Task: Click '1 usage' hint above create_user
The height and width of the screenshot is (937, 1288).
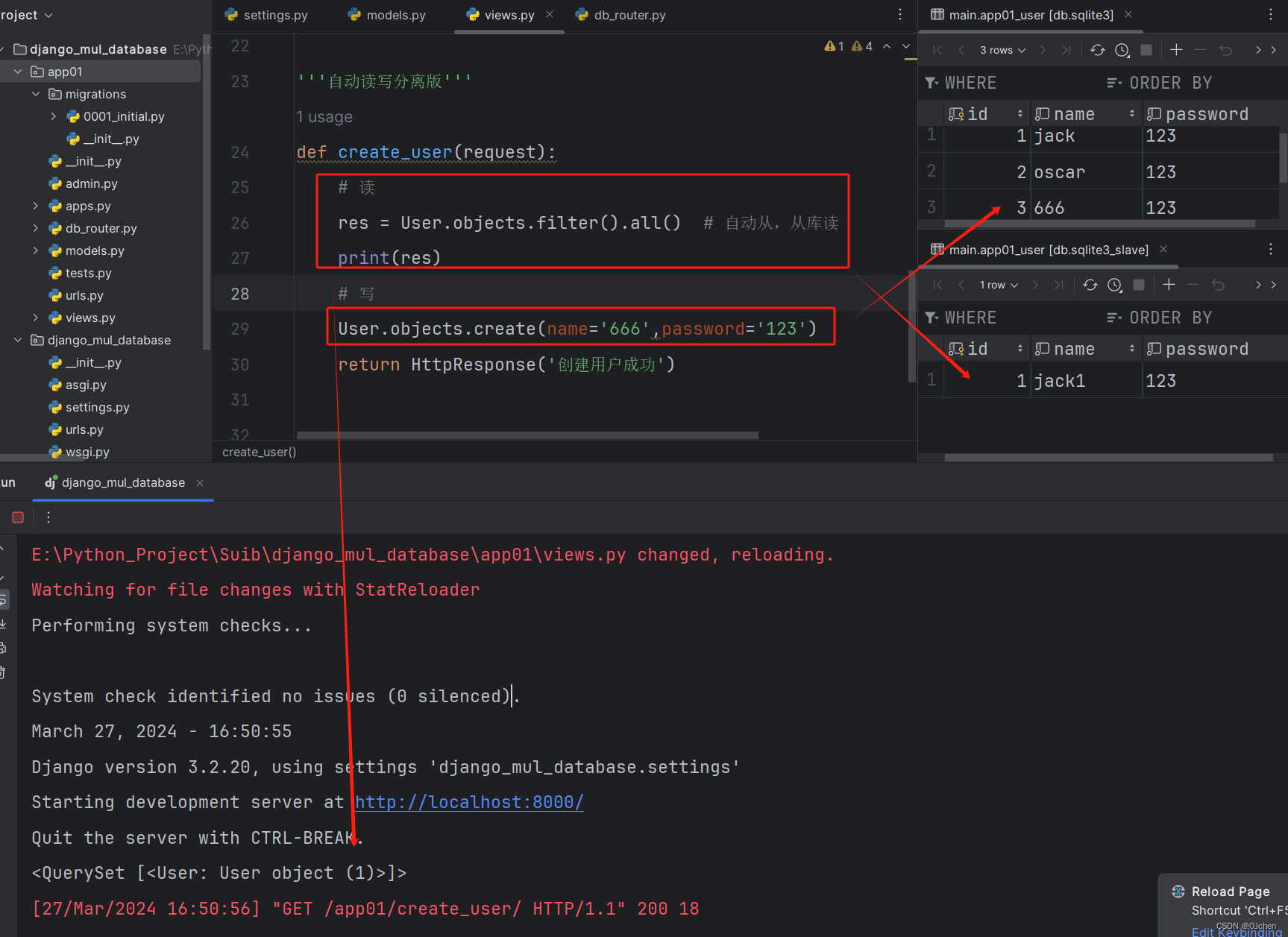Action: (x=324, y=117)
